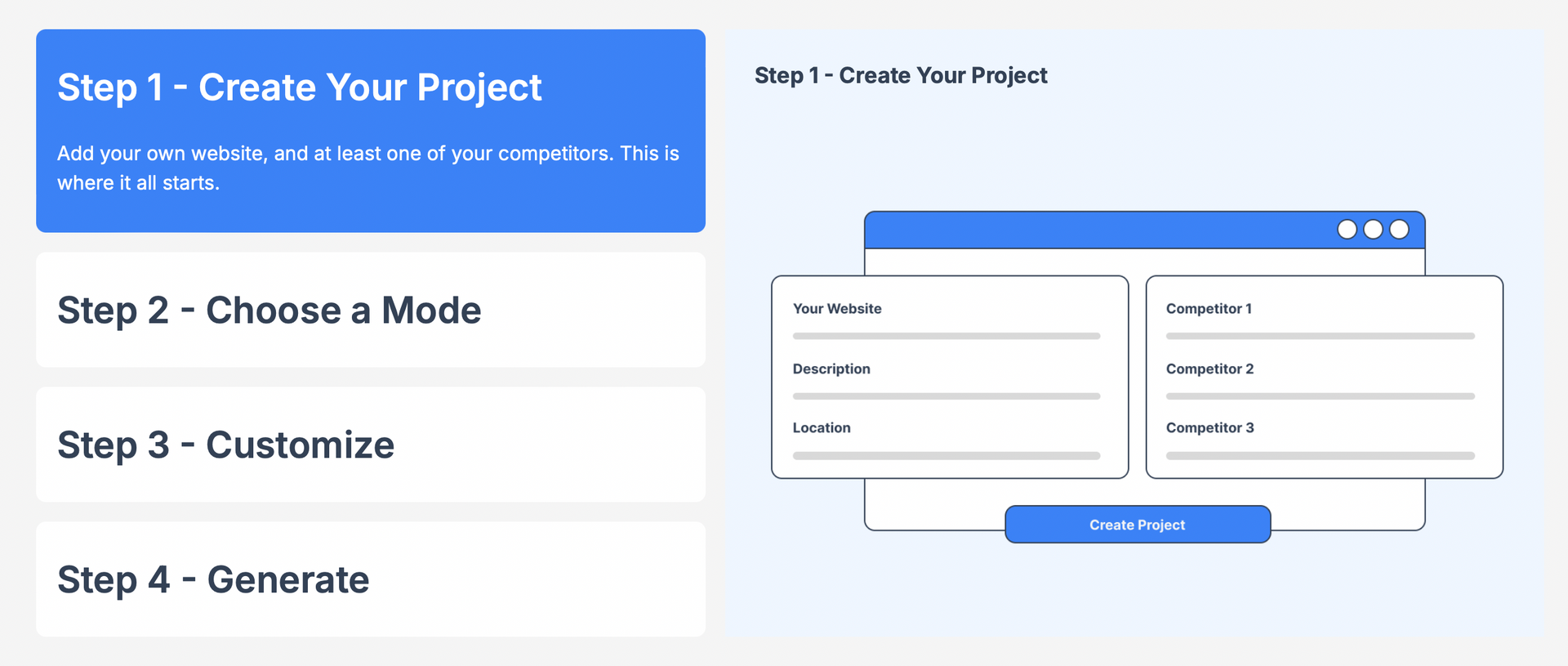The height and width of the screenshot is (666, 1568).
Task: Click the blue browser title bar illustration
Action: tap(1145, 230)
